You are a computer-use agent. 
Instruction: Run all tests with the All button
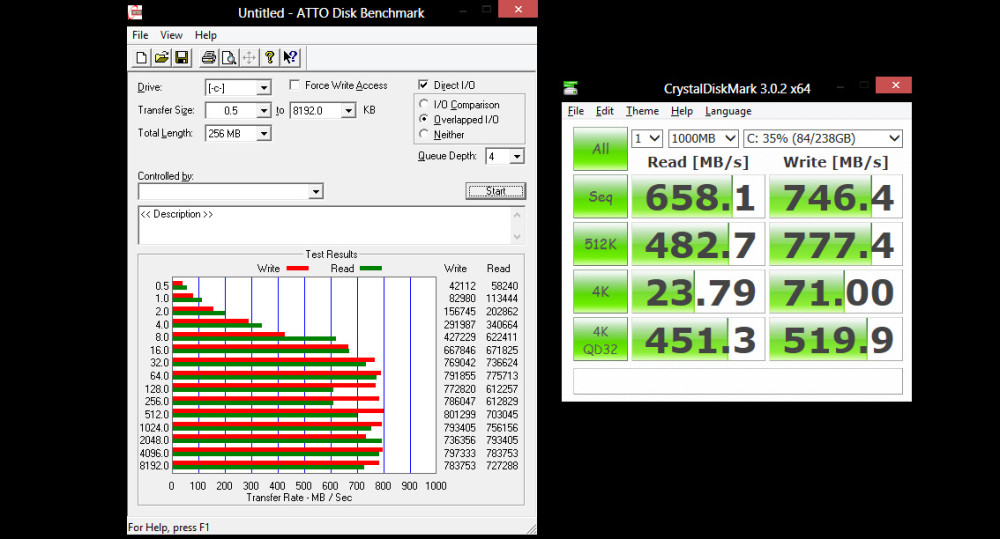coord(600,149)
